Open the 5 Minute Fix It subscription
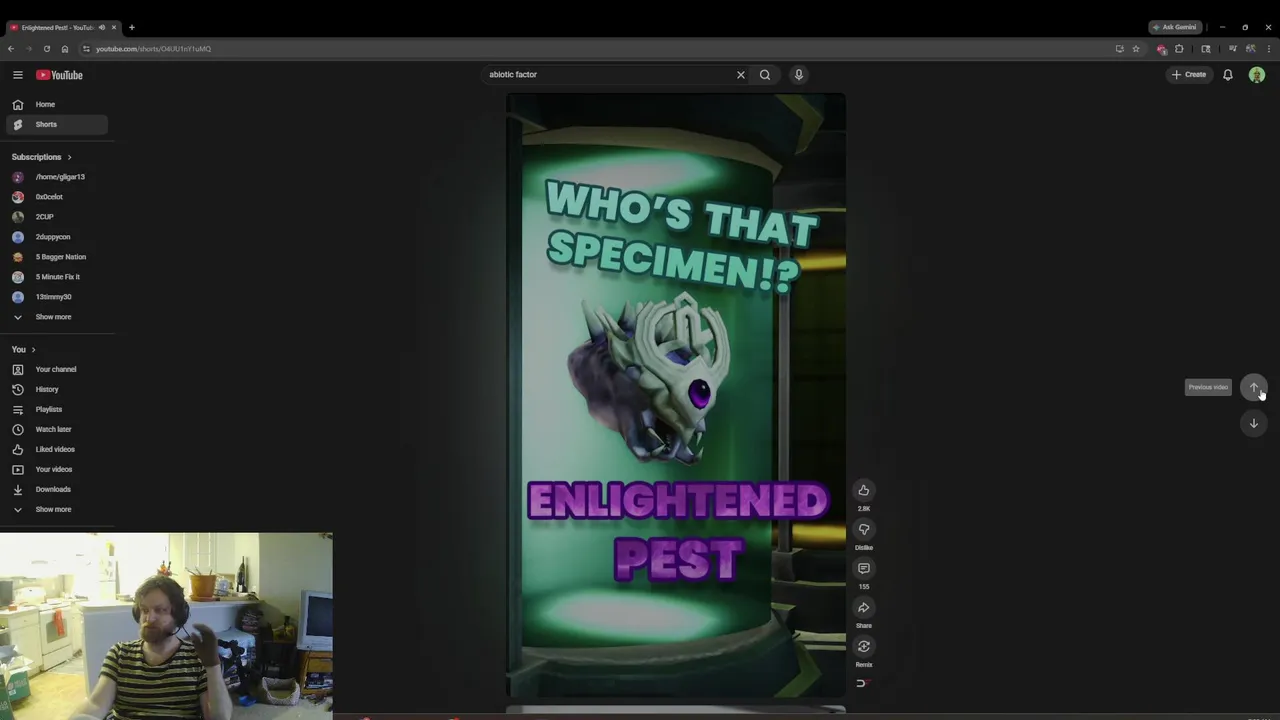 click(x=57, y=277)
